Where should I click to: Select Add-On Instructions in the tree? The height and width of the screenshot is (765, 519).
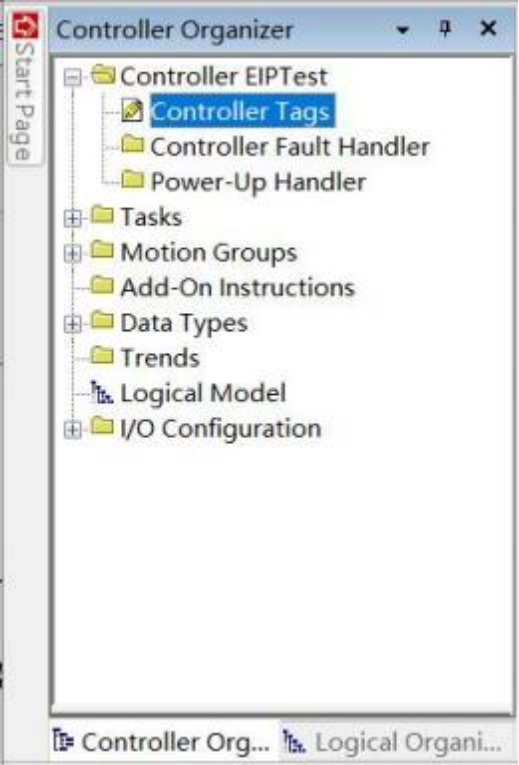[x=237, y=287]
